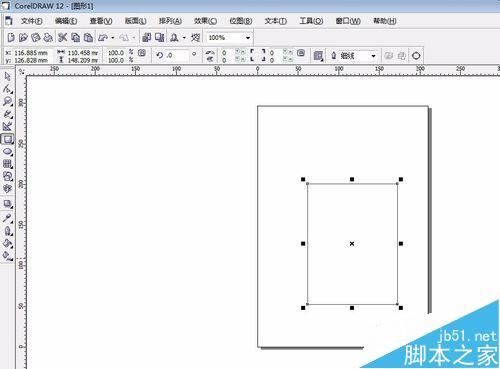Click the x position field 116.885 mm
Image resolution: width=500 pixels, height=369 pixels.
pos(33,53)
